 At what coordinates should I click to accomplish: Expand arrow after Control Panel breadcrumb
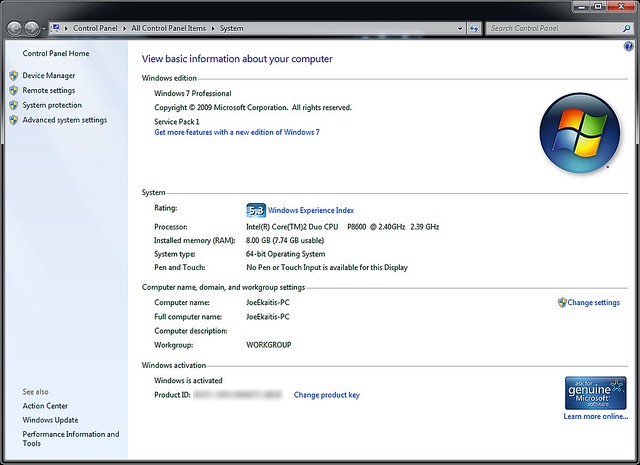coord(124,29)
